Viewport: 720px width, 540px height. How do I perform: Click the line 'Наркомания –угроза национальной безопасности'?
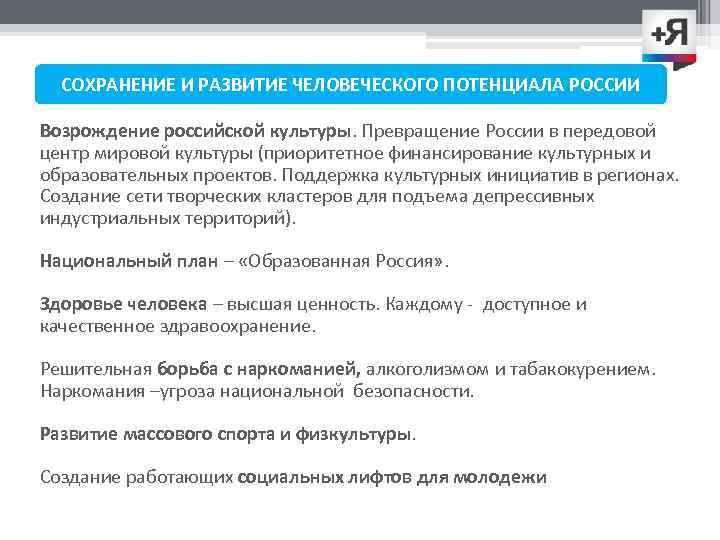[257, 391]
